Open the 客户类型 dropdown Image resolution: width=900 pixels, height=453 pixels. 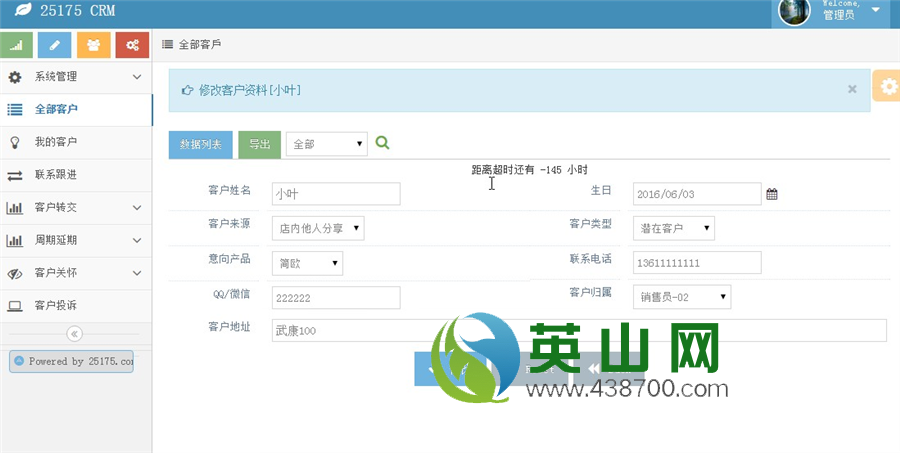tap(674, 229)
